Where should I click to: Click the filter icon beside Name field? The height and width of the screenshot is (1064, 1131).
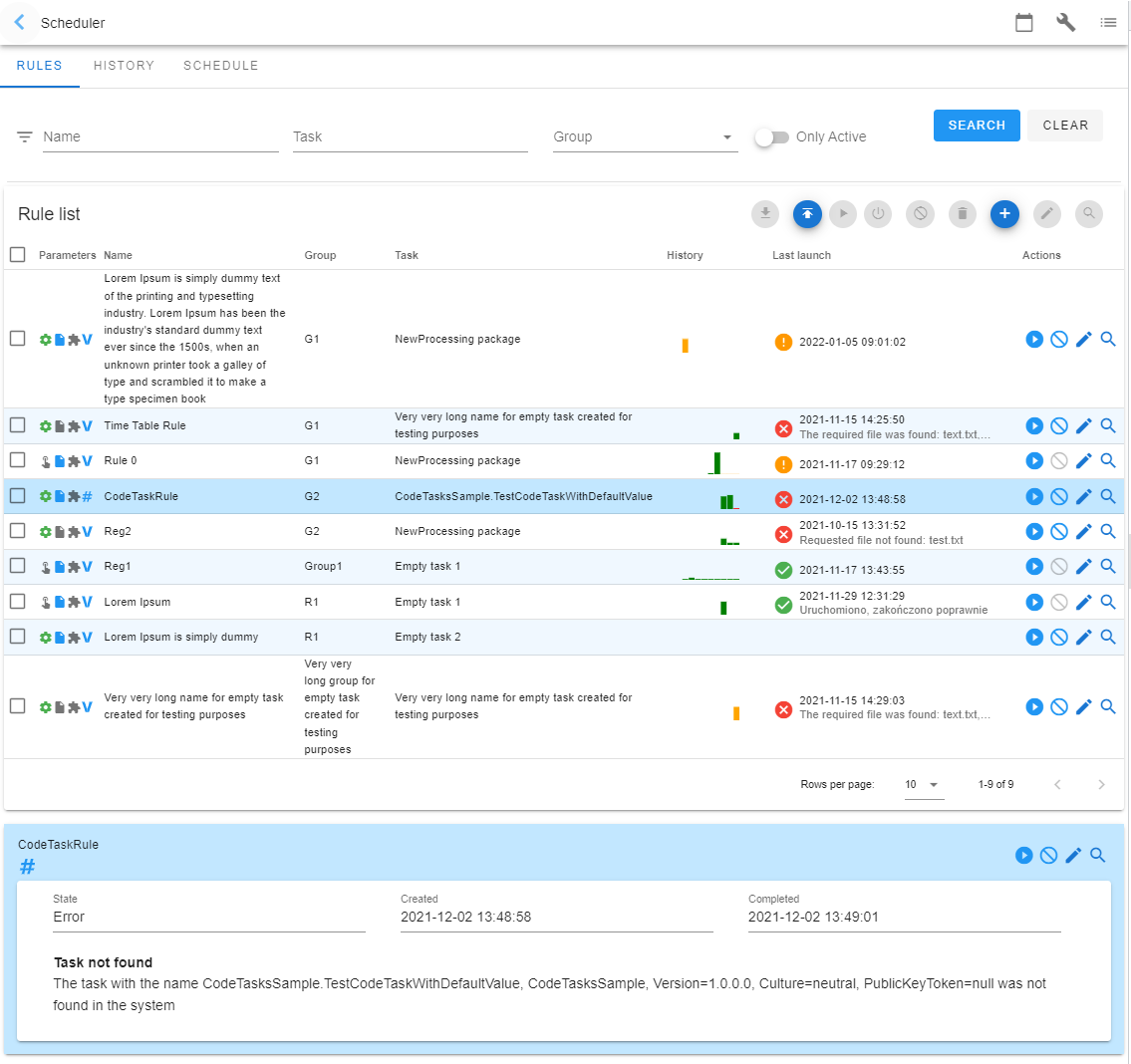click(25, 137)
